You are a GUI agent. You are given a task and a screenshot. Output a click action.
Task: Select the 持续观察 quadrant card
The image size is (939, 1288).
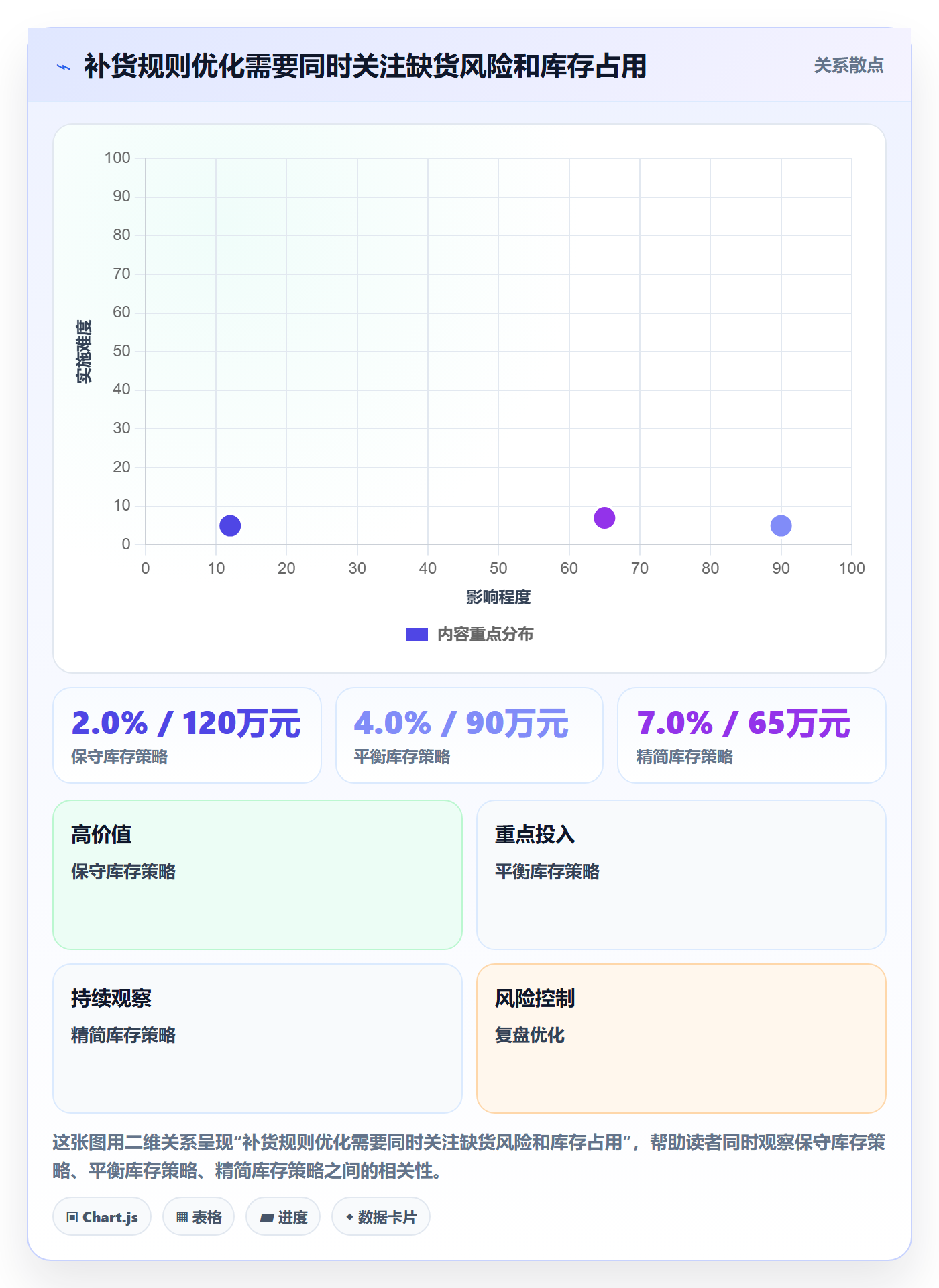pos(258,1038)
